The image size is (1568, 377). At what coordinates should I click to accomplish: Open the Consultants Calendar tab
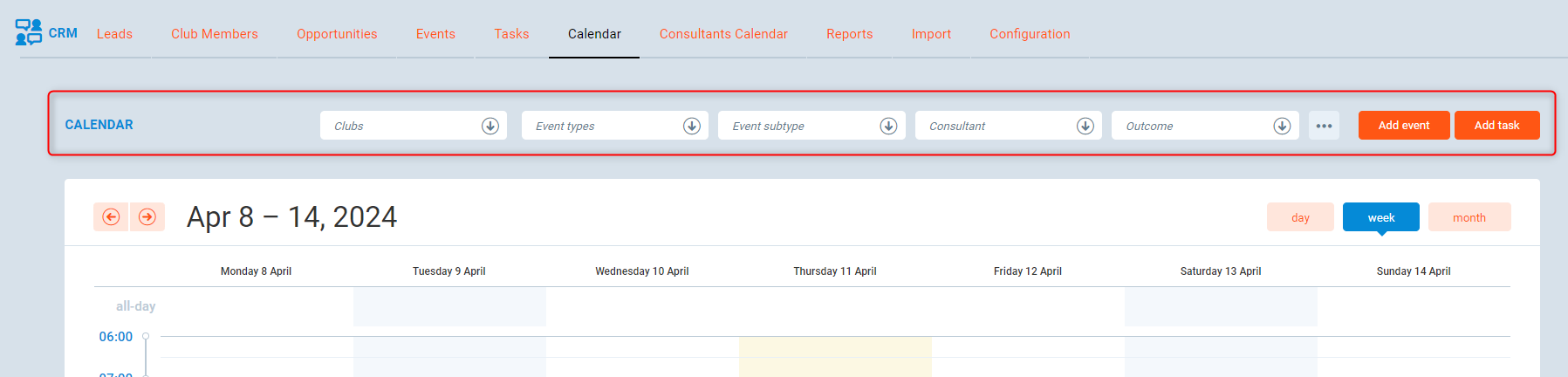coord(723,34)
